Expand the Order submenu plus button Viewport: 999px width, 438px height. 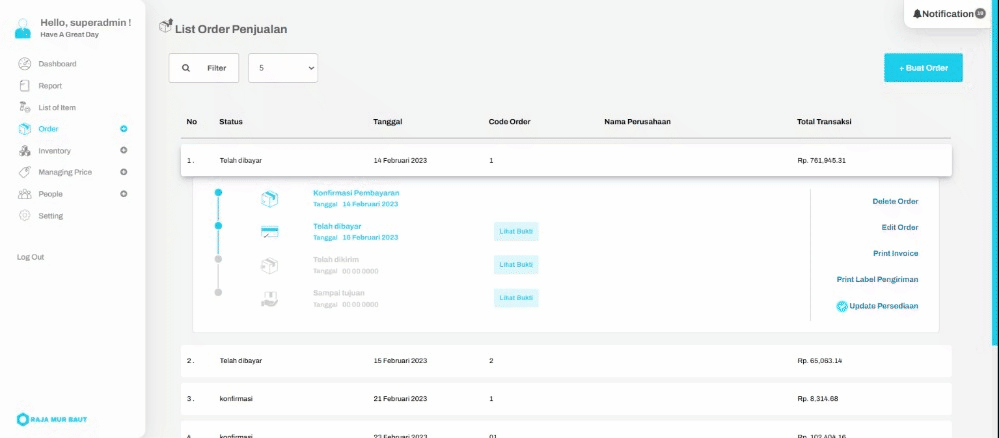pos(124,129)
